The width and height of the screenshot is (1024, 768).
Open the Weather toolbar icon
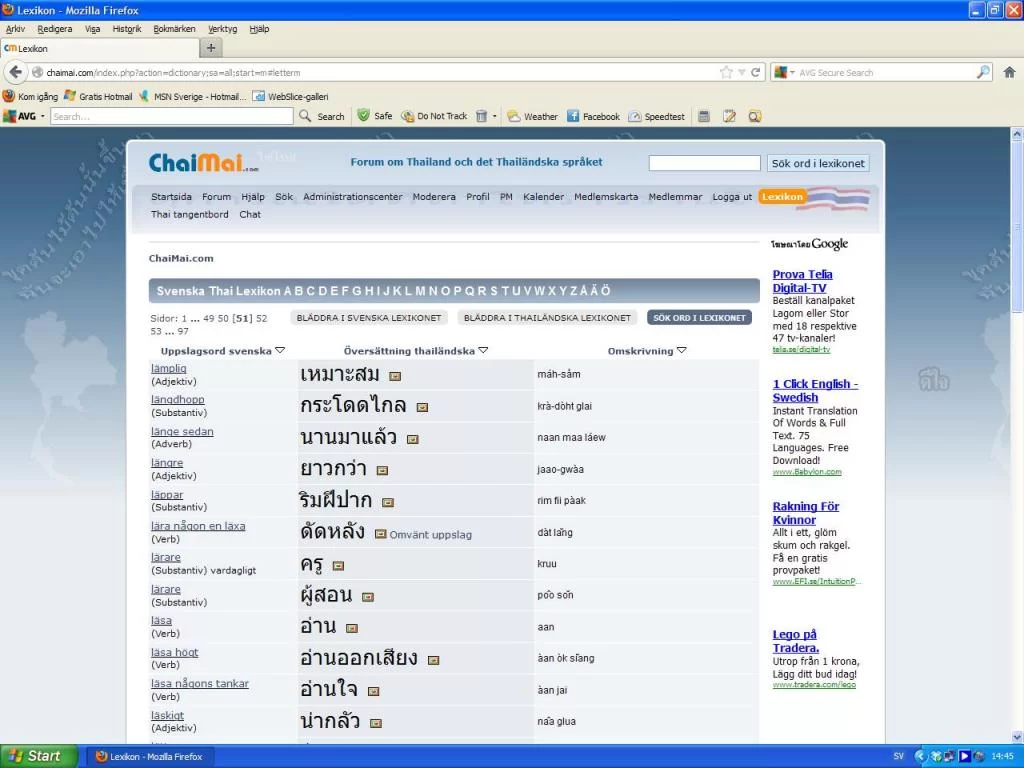513,116
